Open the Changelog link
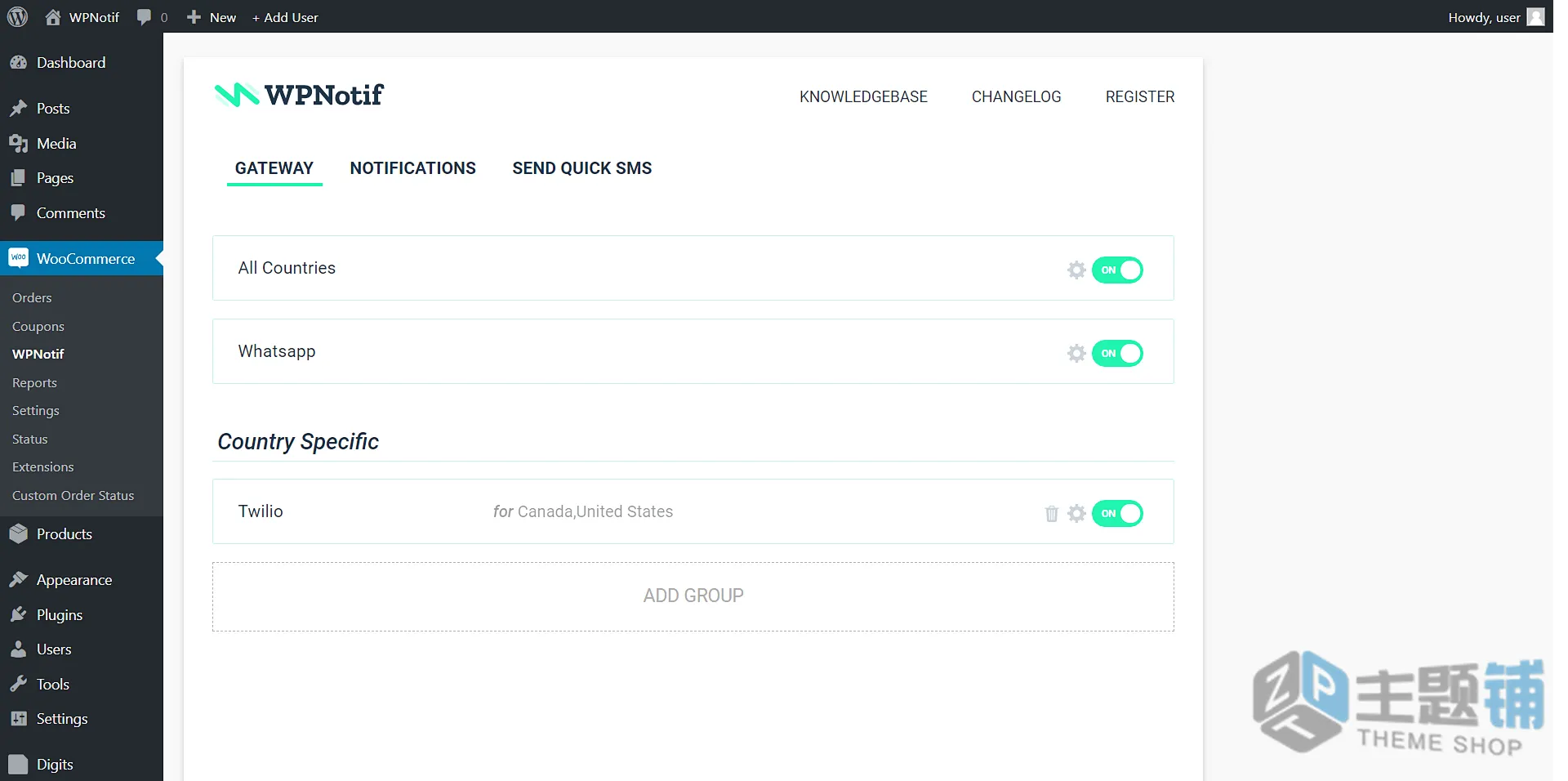Screen dimensions: 1568x781 1016,96
